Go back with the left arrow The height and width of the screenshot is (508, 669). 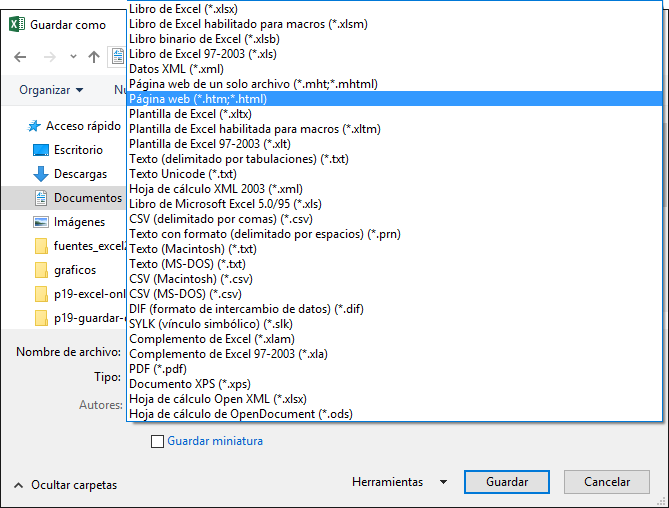click(x=20, y=57)
